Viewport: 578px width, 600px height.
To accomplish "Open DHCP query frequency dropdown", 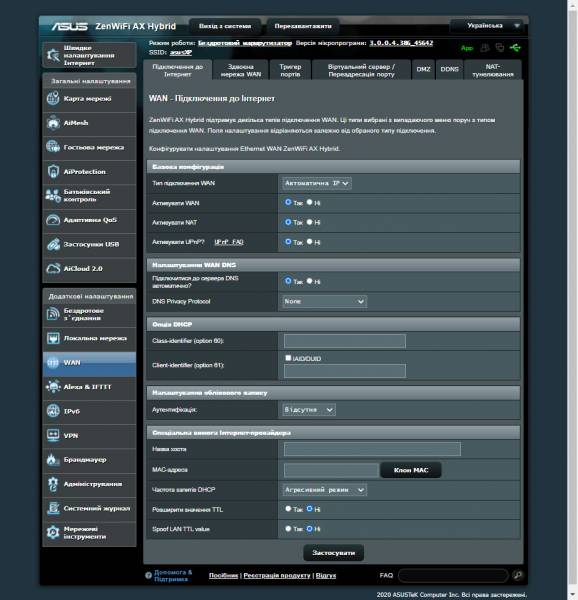I will [324, 490].
